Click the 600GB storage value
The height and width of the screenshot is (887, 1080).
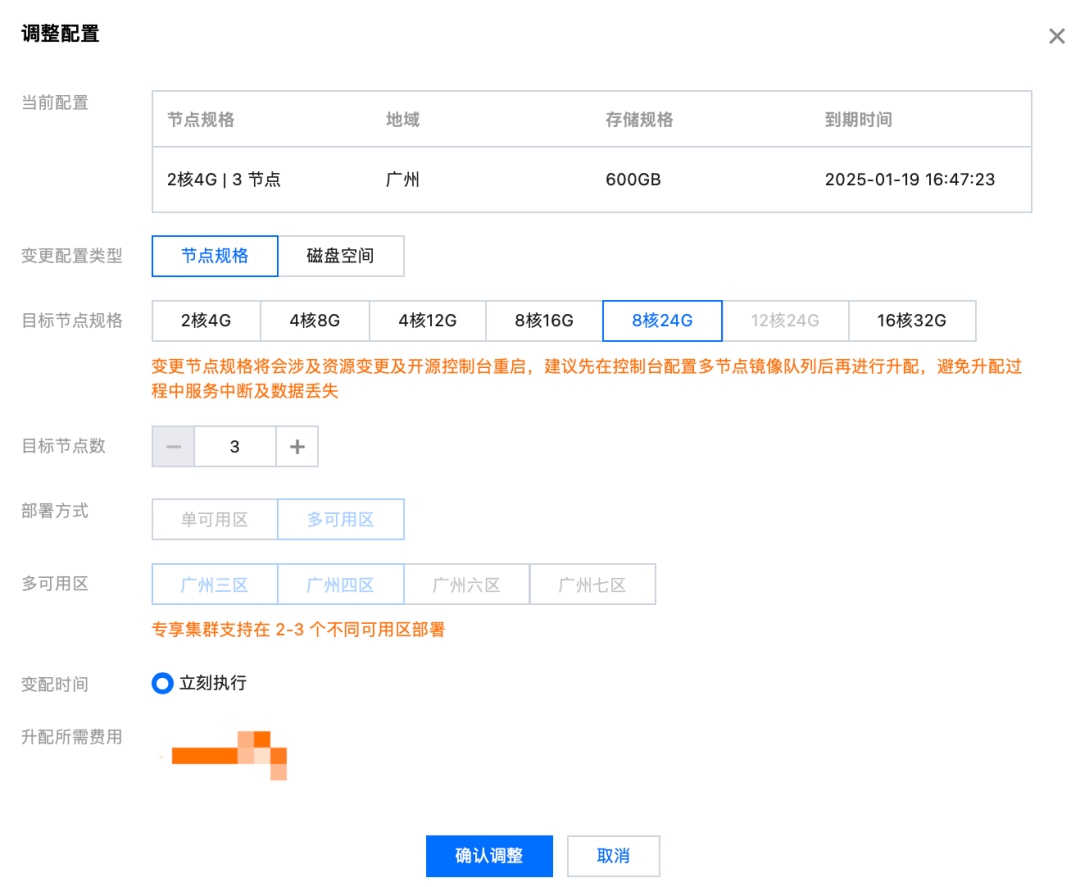(633, 180)
